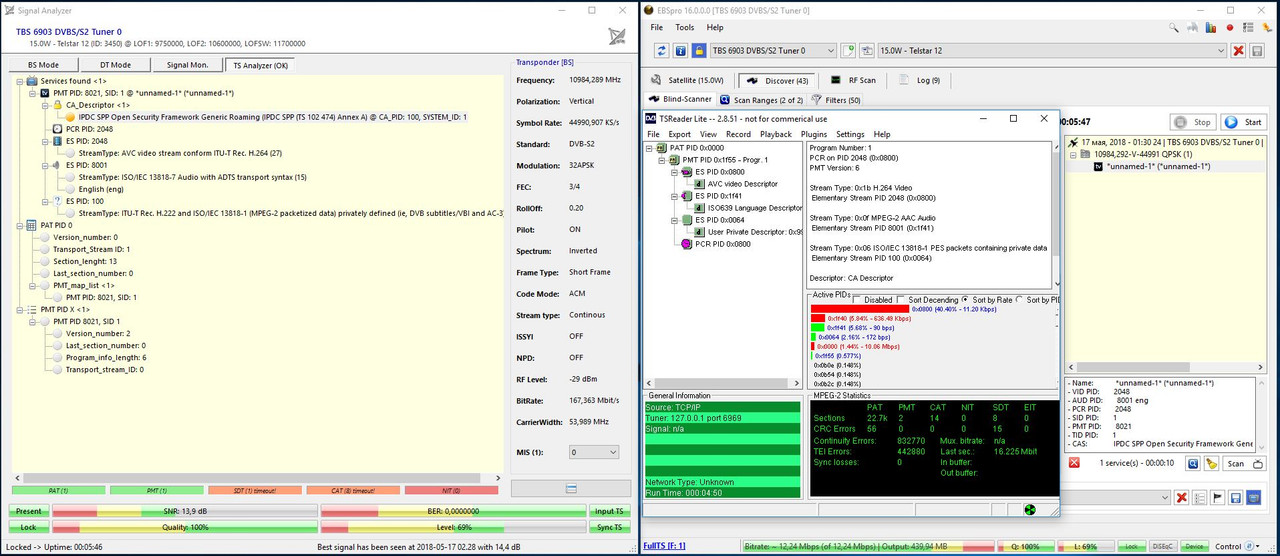The height and width of the screenshot is (556, 1280).
Task: Open the 15.0W - Telstar 12 satellite dropdown
Action: click(x=1051, y=51)
